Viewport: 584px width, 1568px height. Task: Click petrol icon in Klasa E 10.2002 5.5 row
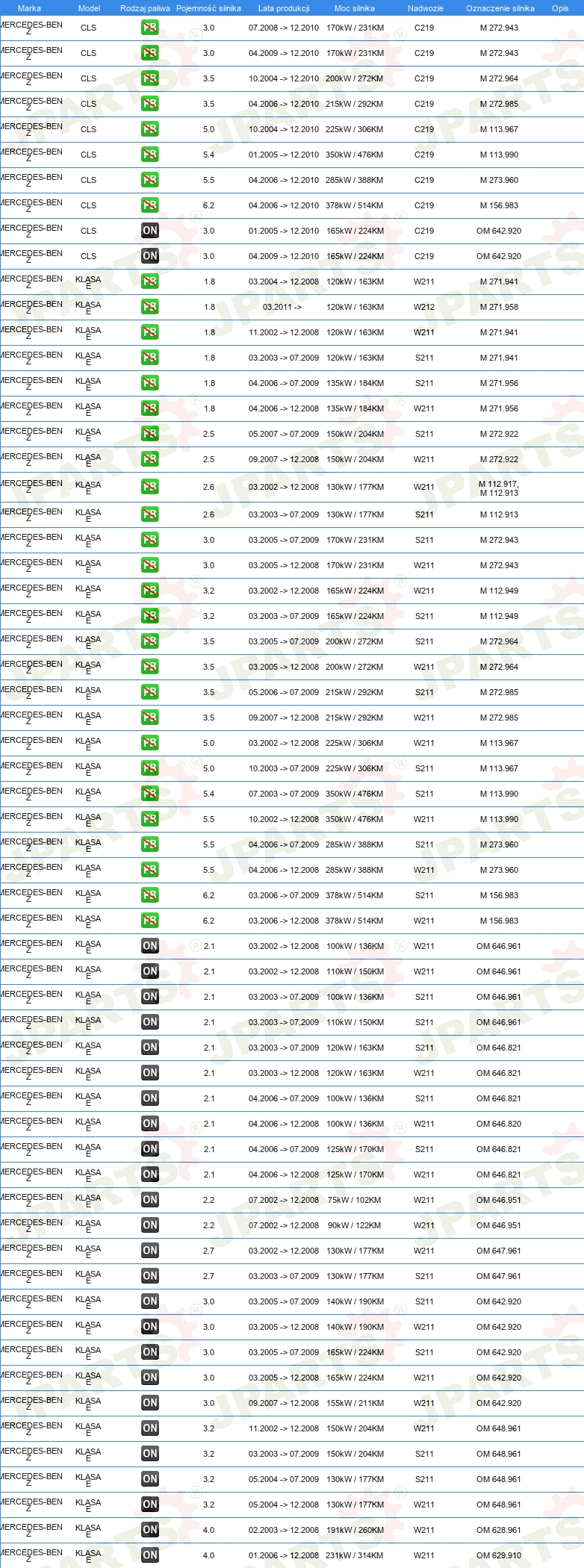click(x=150, y=819)
